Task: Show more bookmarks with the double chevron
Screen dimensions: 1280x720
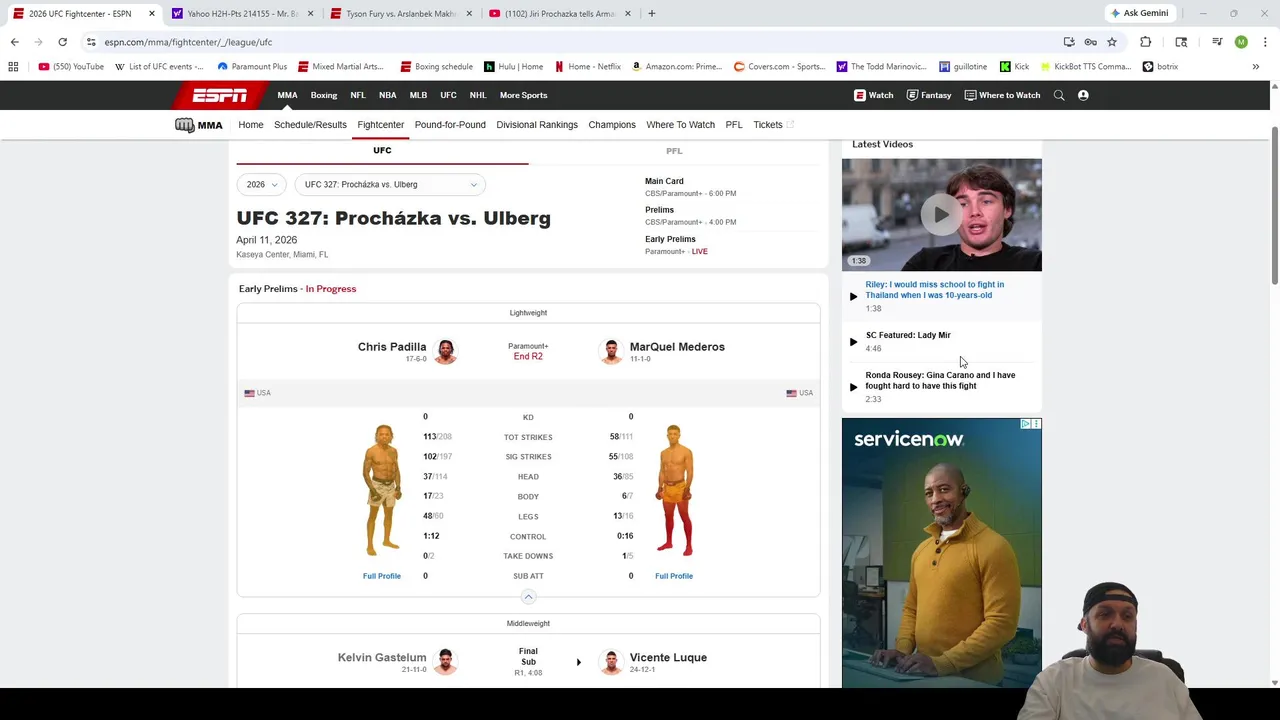Action: (1255, 66)
